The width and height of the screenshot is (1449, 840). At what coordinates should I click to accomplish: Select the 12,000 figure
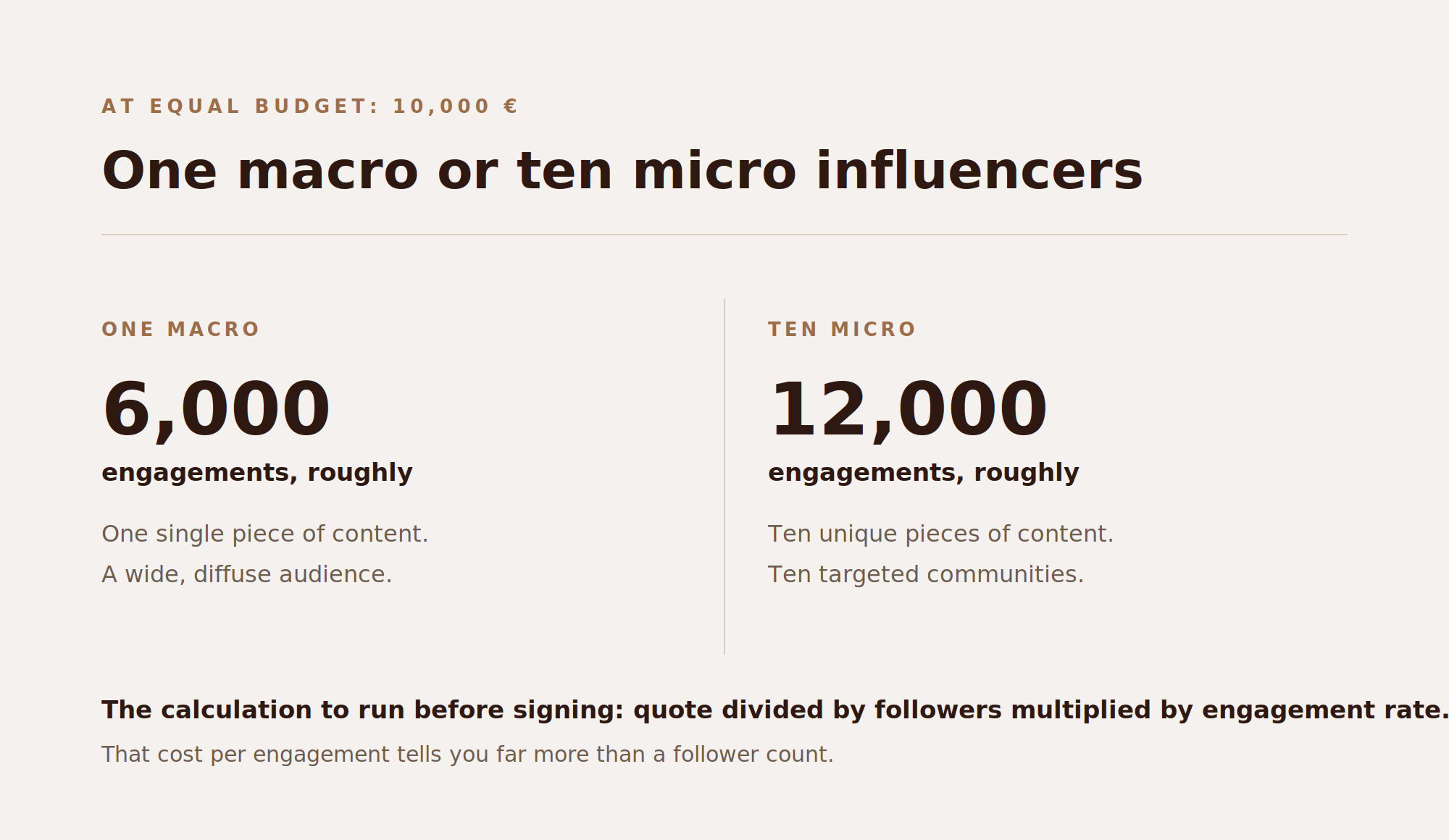(x=908, y=410)
